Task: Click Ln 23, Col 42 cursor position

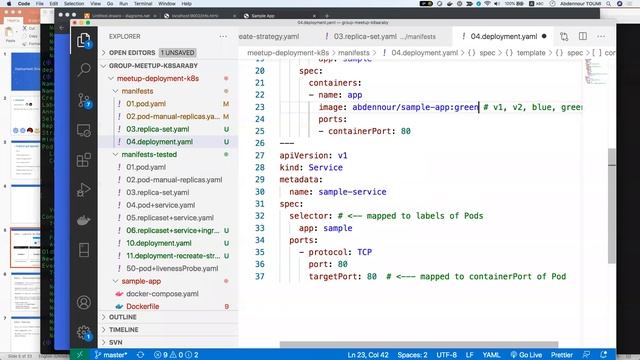Action: tap(368, 355)
